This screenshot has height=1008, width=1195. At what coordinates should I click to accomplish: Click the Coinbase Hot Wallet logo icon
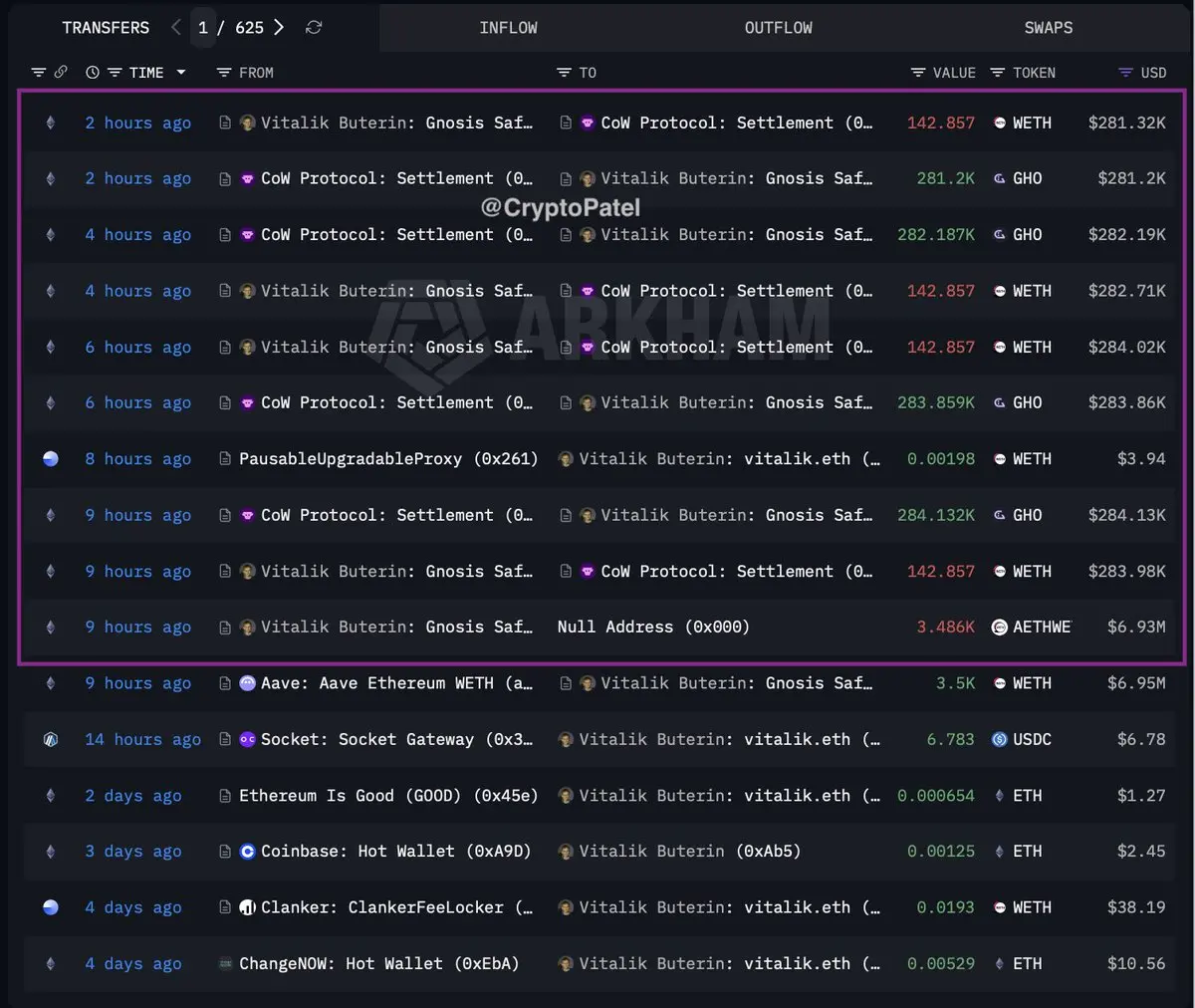point(248,852)
